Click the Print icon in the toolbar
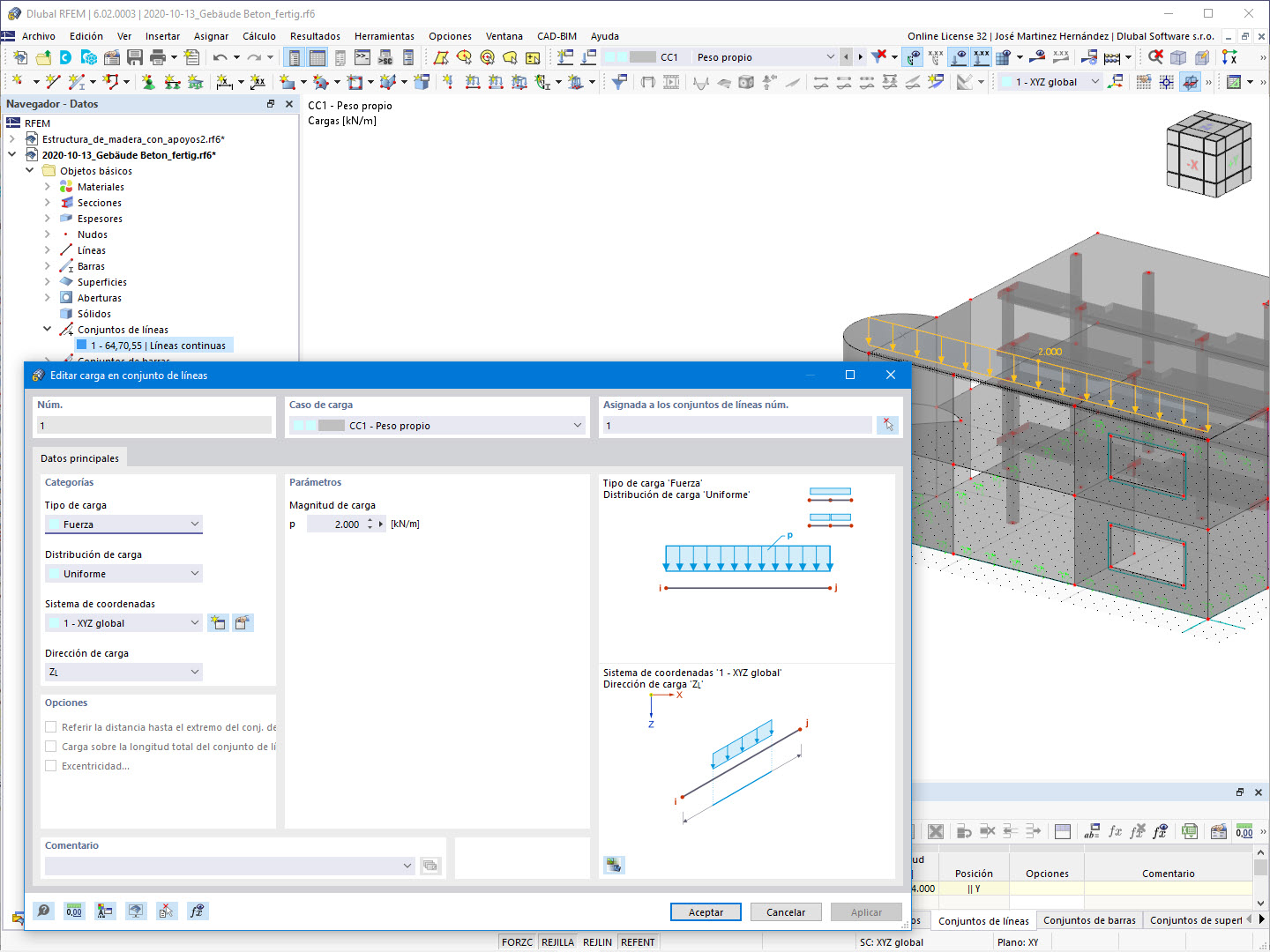 [158, 57]
